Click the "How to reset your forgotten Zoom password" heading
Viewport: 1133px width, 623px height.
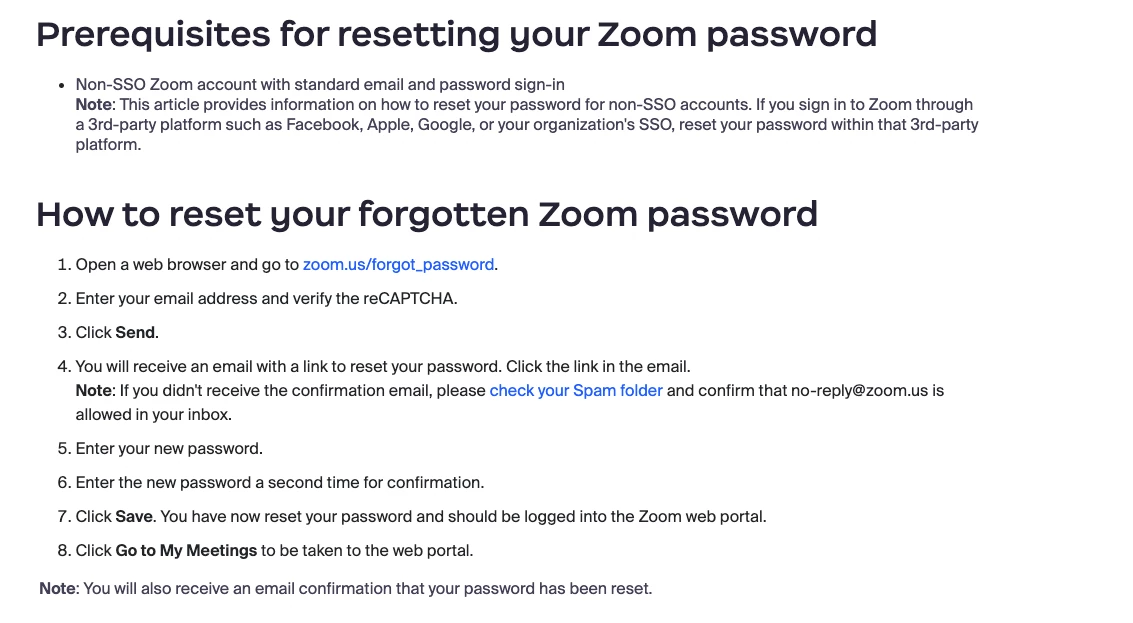click(427, 214)
